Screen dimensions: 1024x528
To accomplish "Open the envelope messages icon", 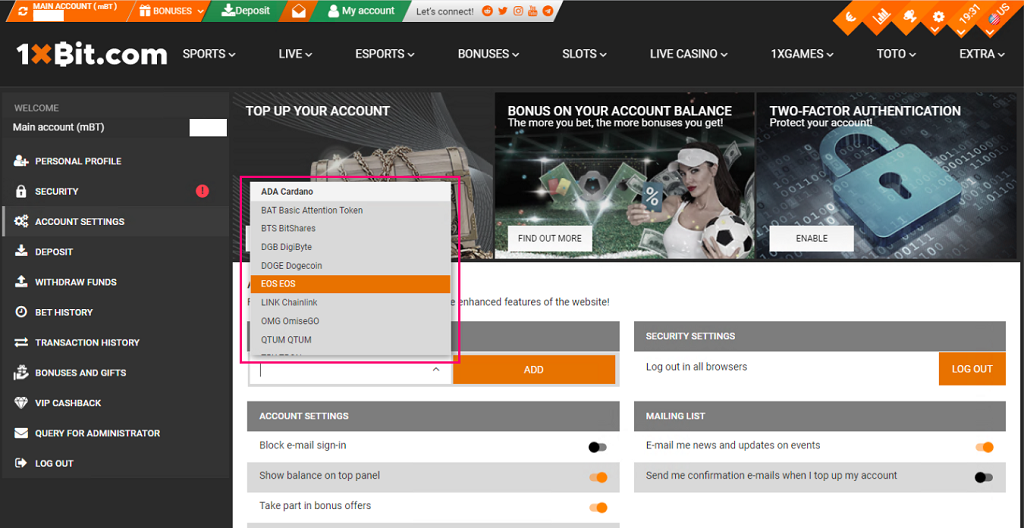I will [298, 10].
